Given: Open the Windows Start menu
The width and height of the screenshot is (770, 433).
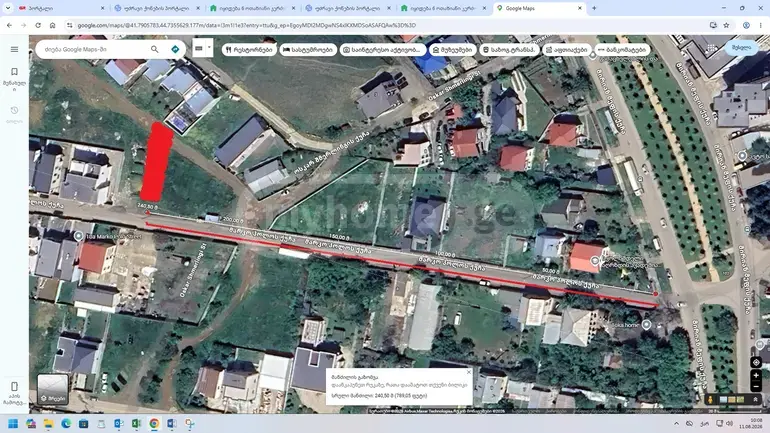Looking at the screenshot, I should pyautogui.click(x=13, y=423).
